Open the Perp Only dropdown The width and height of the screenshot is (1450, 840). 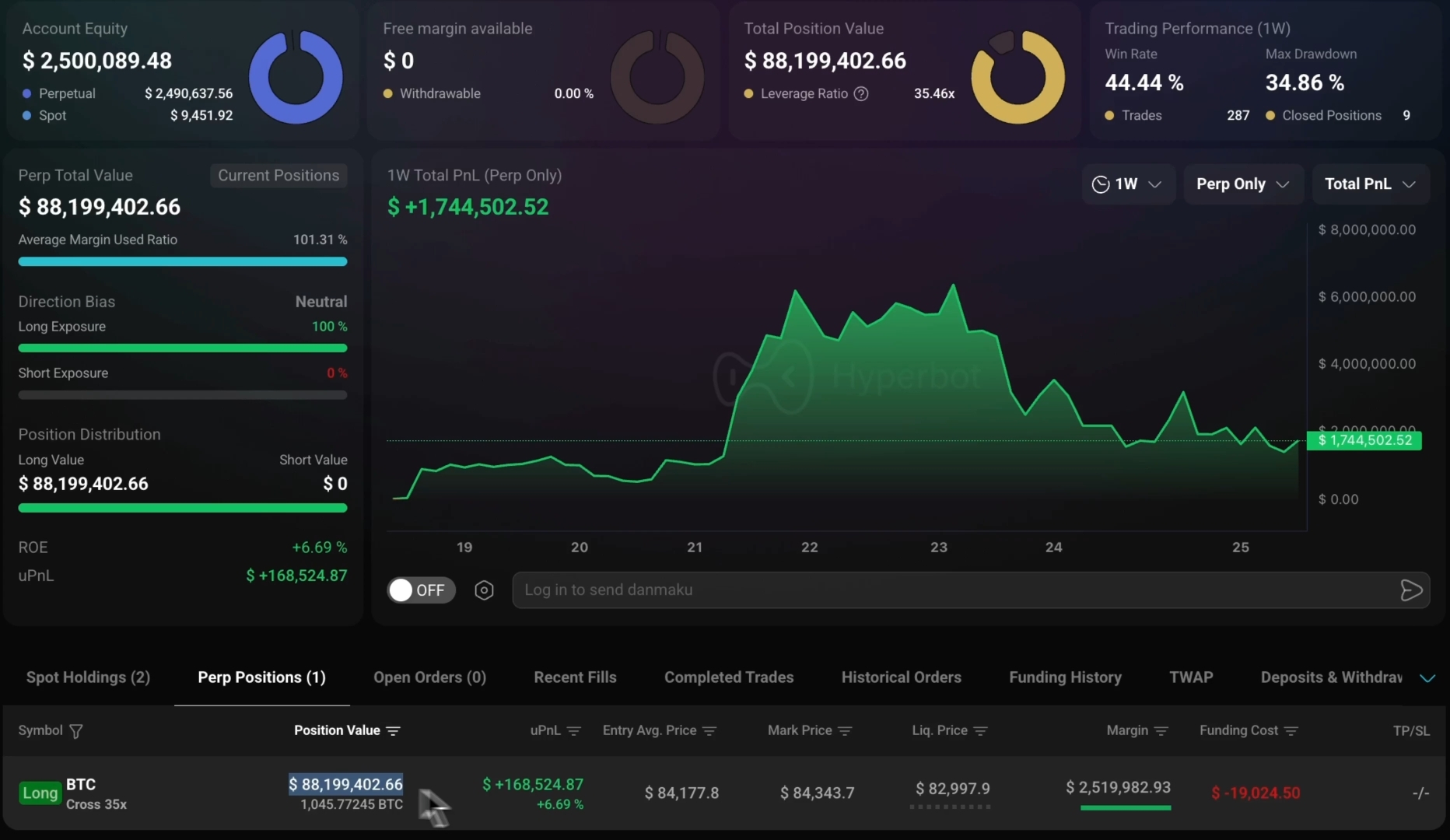coord(1243,184)
